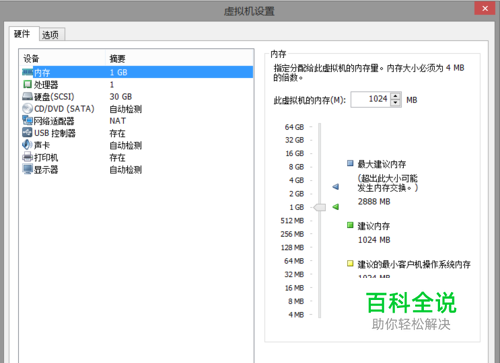Click the 建议的最小客户机操作系统内存 legend label
This screenshot has height=363, width=500.
pyautogui.click(x=414, y=264)
